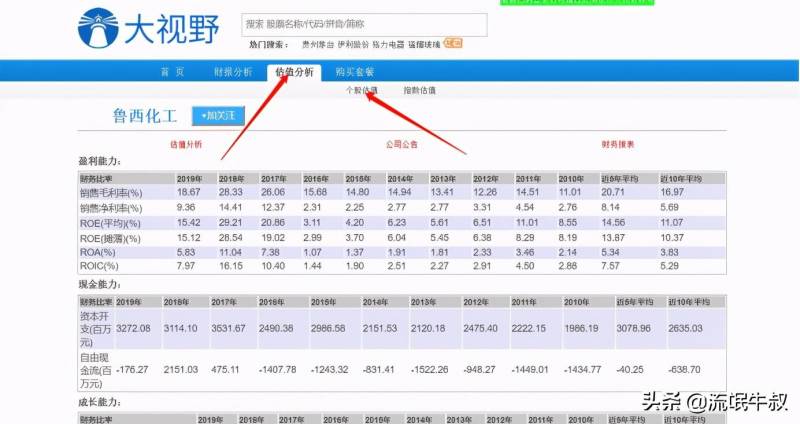Select the ROE(摊薄)(%) row label

[x=110, y=238]
